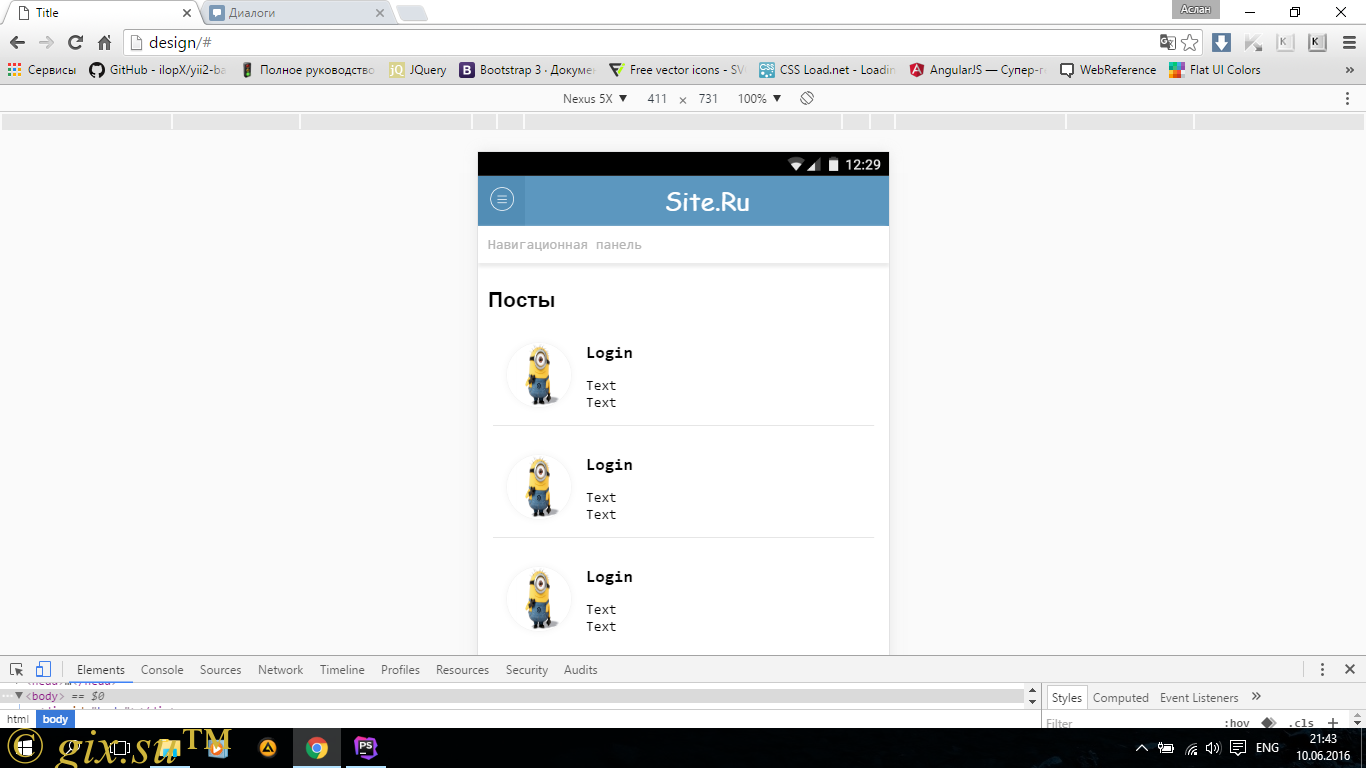Open the Action Center notifications
1366x768 pixels.
pyautogui.click(x=1238, y=748)
